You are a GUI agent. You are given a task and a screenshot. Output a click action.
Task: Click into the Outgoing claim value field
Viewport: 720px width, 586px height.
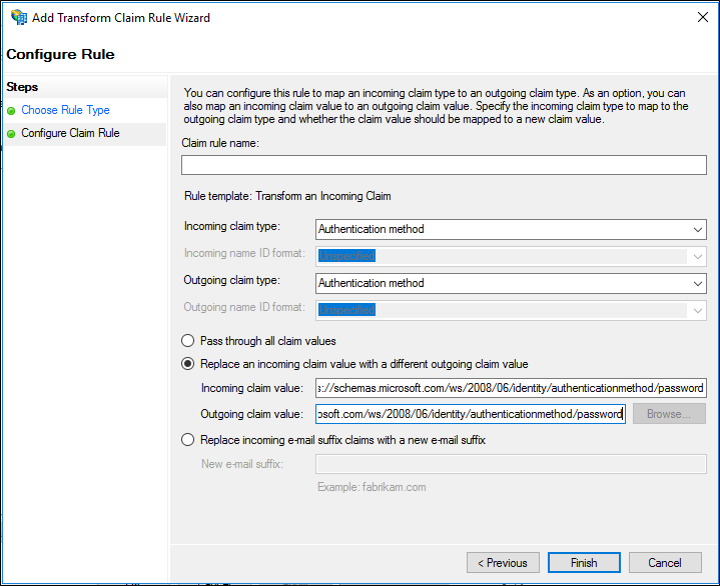(470, 414)
